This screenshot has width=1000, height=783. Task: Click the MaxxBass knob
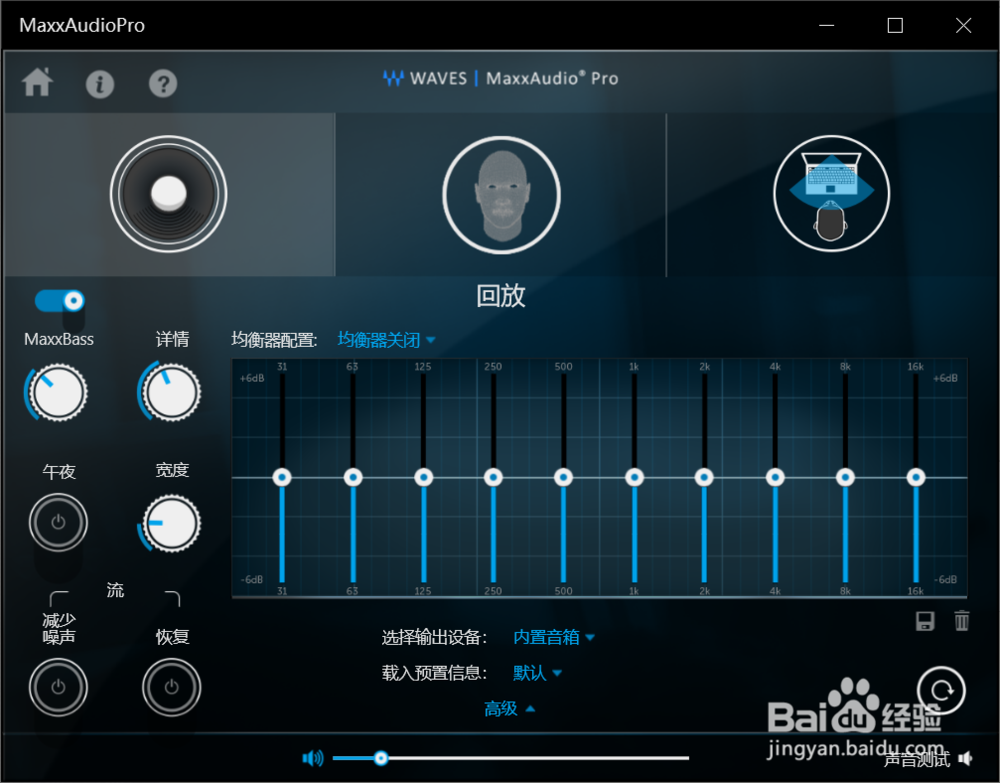pos(58,393)
